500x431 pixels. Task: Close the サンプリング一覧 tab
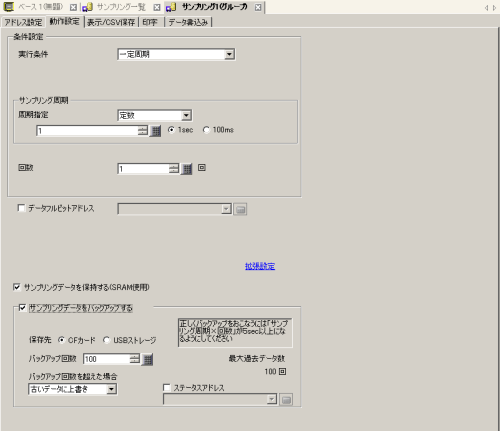(x=157, y=7)
